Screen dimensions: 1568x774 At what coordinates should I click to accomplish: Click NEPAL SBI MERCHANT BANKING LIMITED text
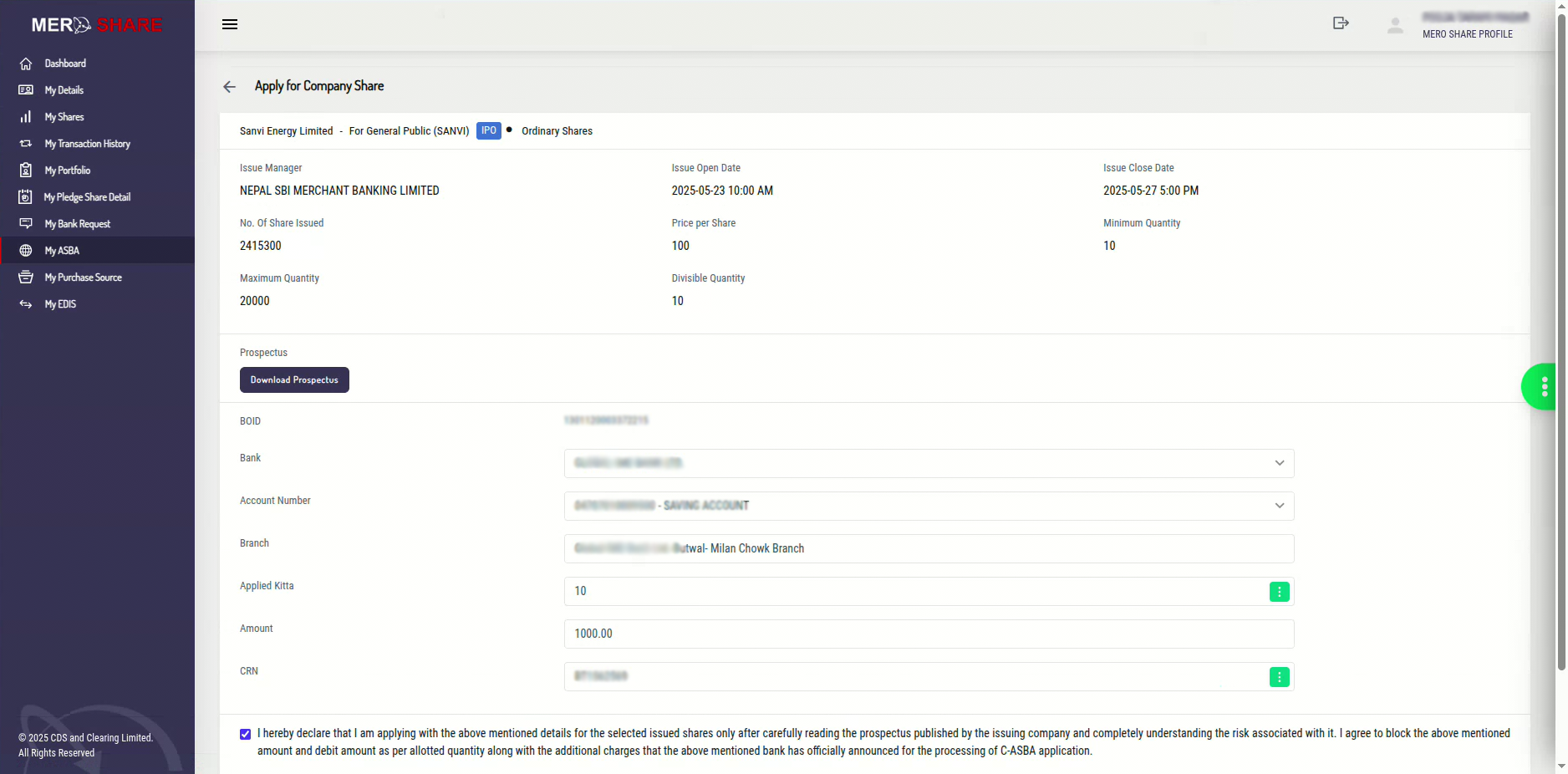click(339, 191)
